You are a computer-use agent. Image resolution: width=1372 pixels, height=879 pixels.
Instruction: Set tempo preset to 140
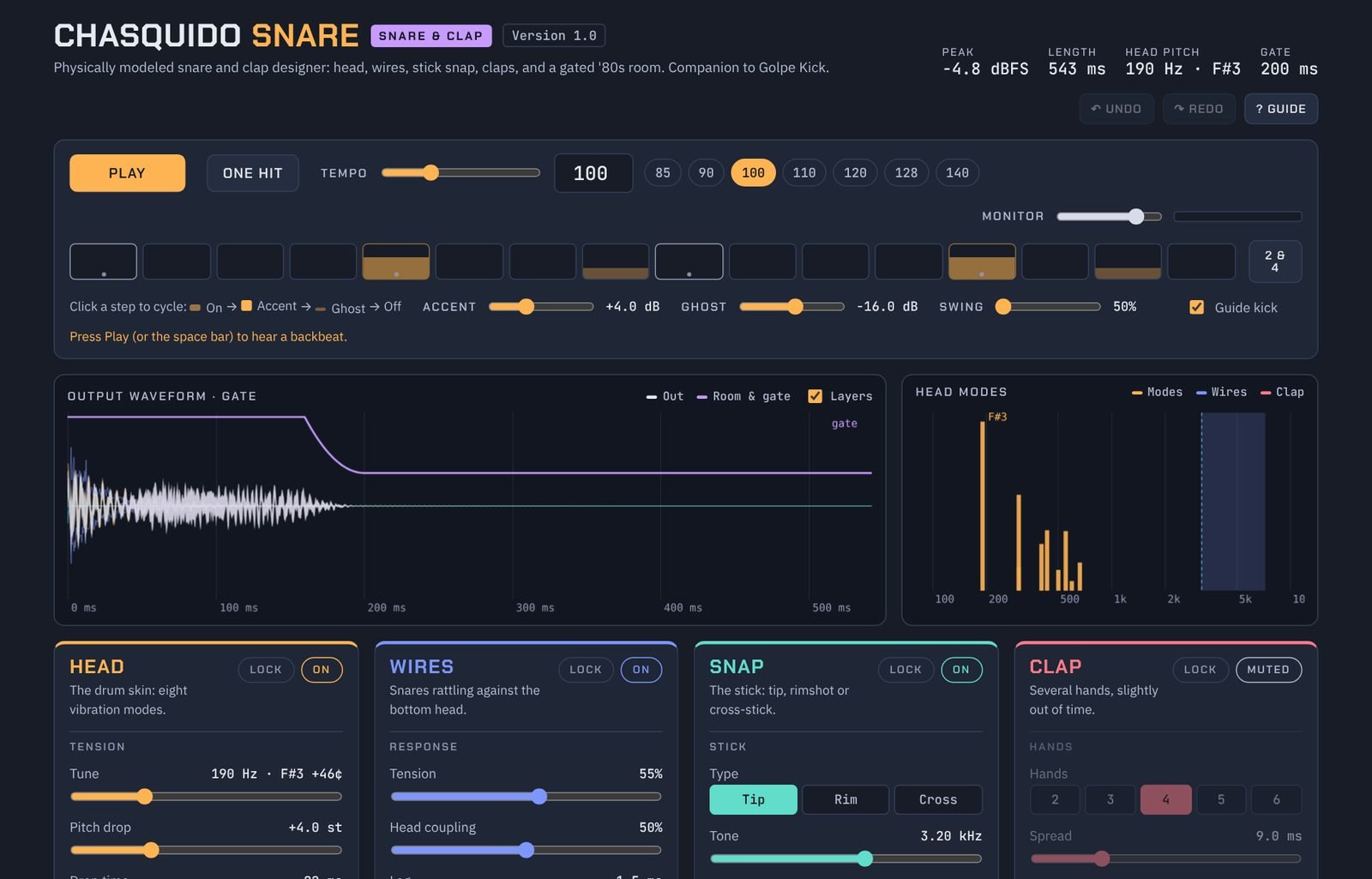click(957, 173)
